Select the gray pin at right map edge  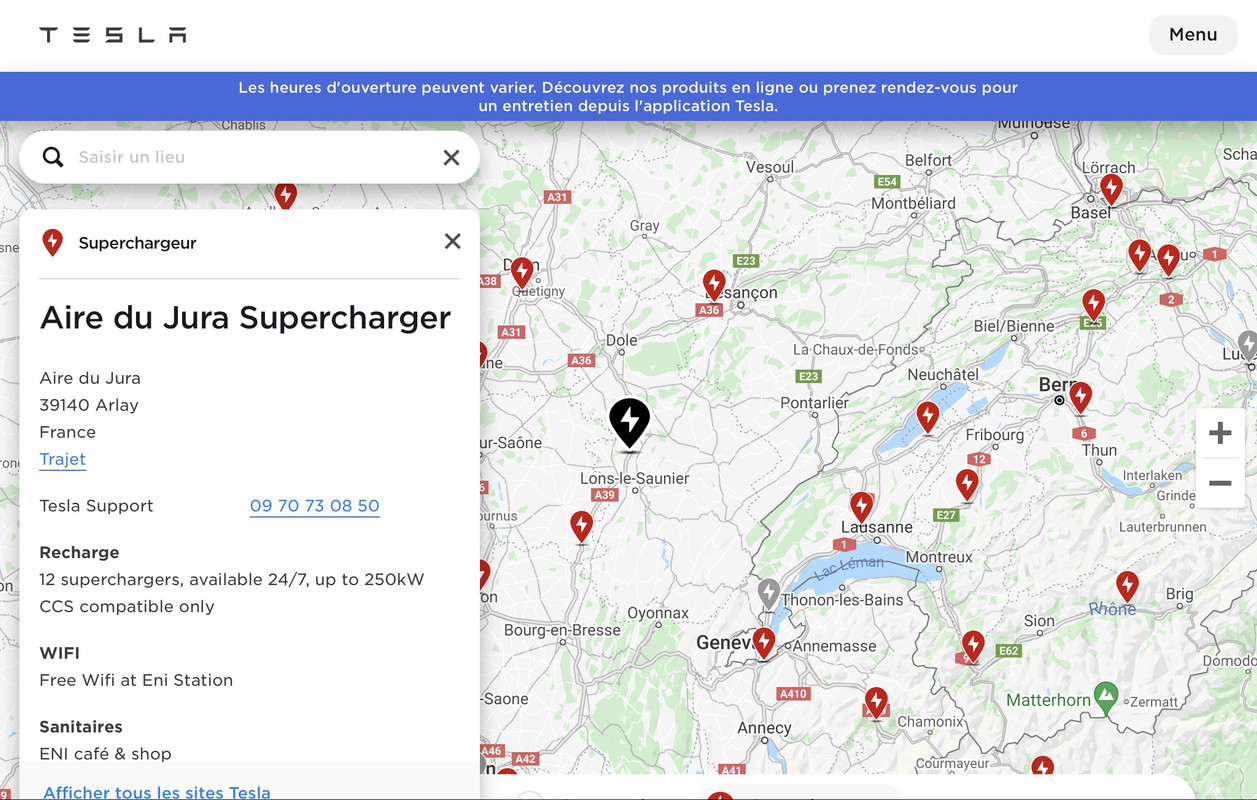[1248, 346]
